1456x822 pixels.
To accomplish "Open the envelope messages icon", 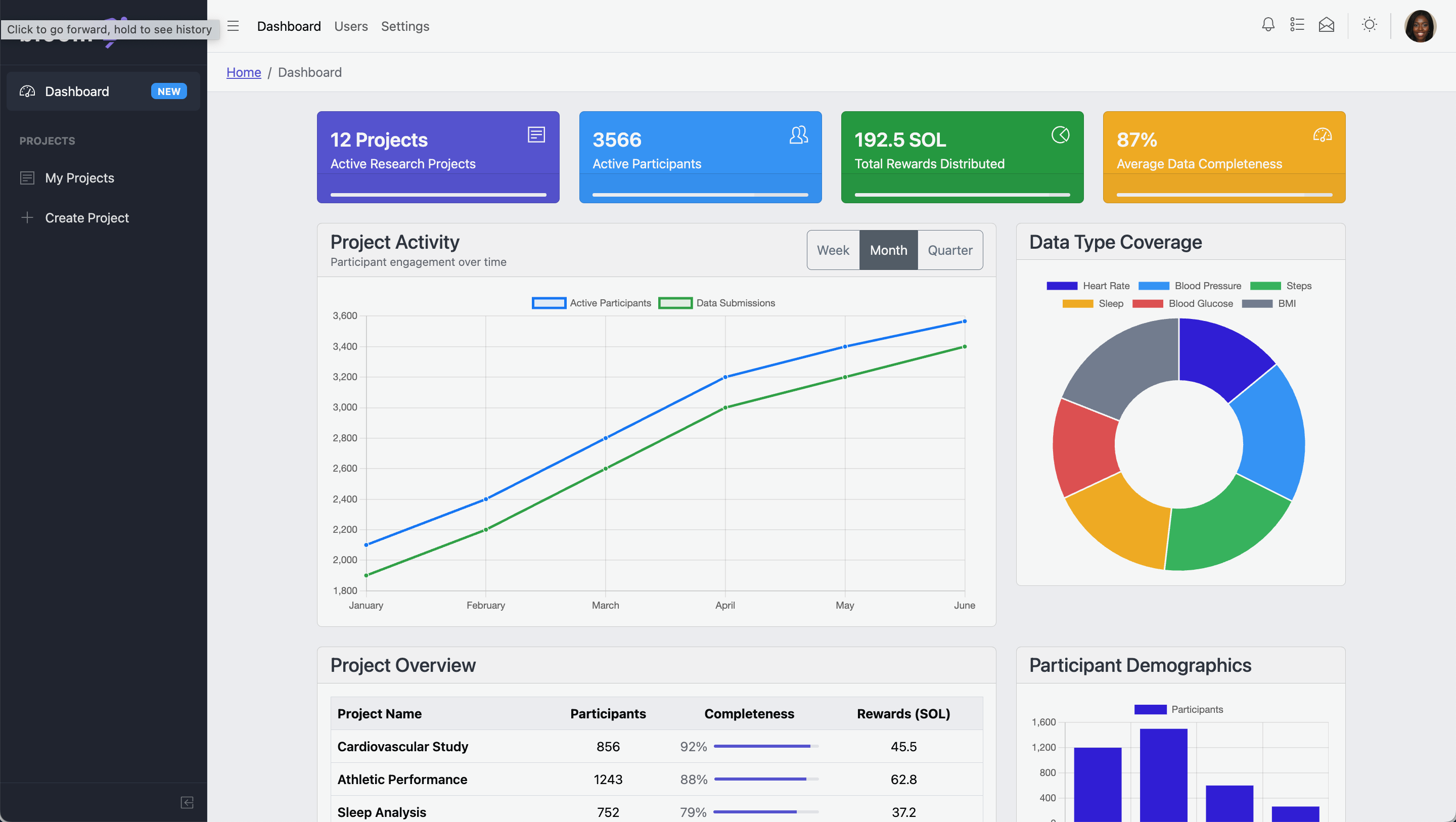I will [x=1326, y=25].
